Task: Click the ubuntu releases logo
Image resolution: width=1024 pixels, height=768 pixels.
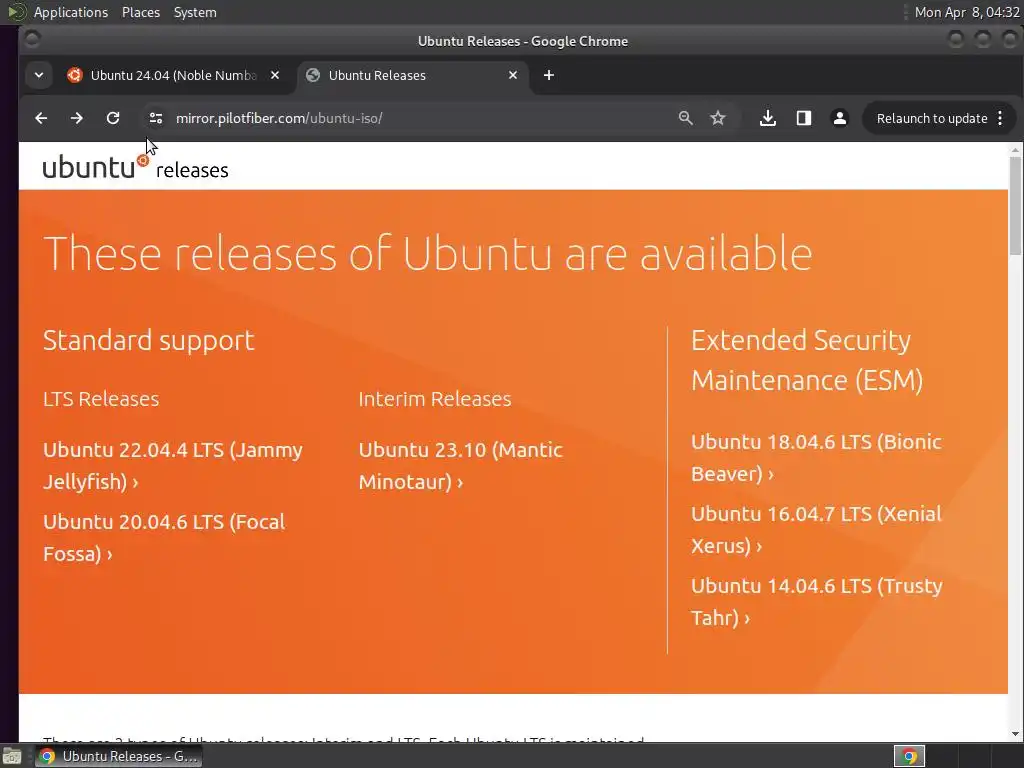Action: pos(135,167)
